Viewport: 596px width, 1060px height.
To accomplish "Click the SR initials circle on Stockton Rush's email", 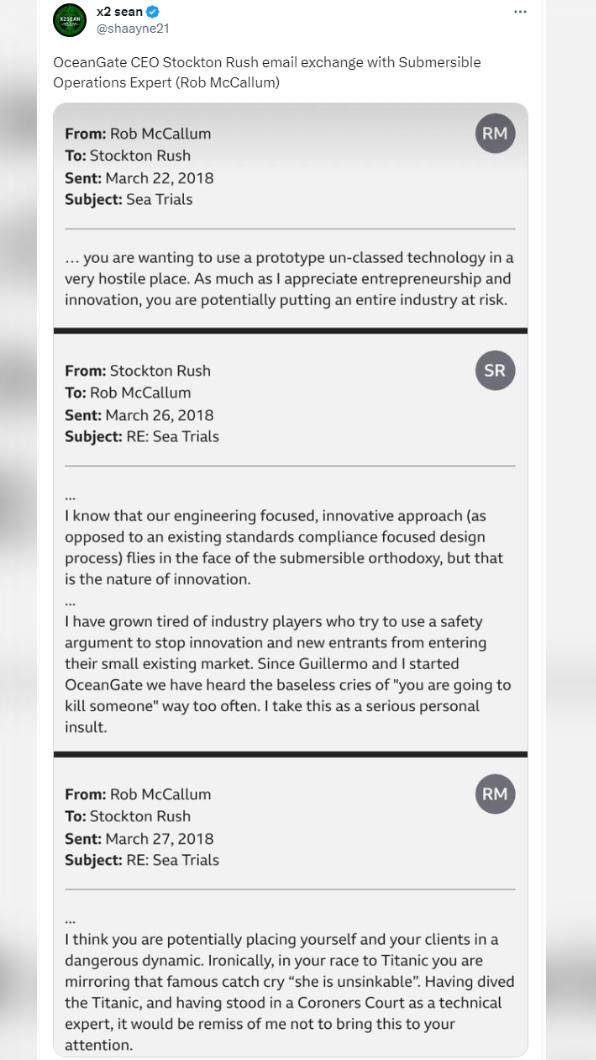I will click(495, 370).
